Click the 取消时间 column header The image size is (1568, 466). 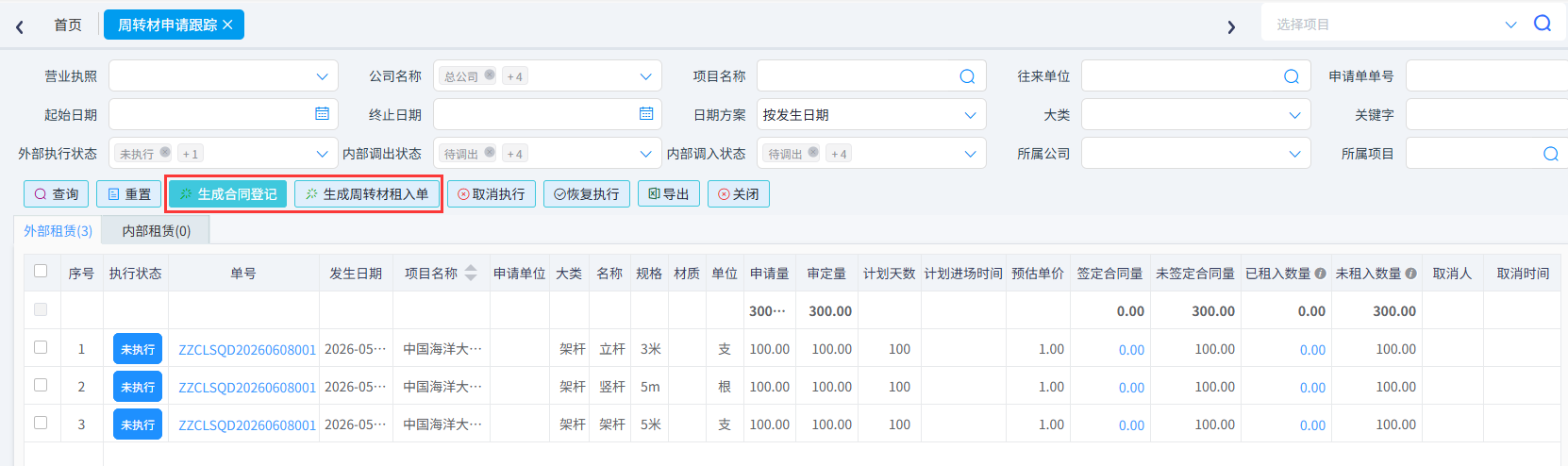(x=1523, y=274)
